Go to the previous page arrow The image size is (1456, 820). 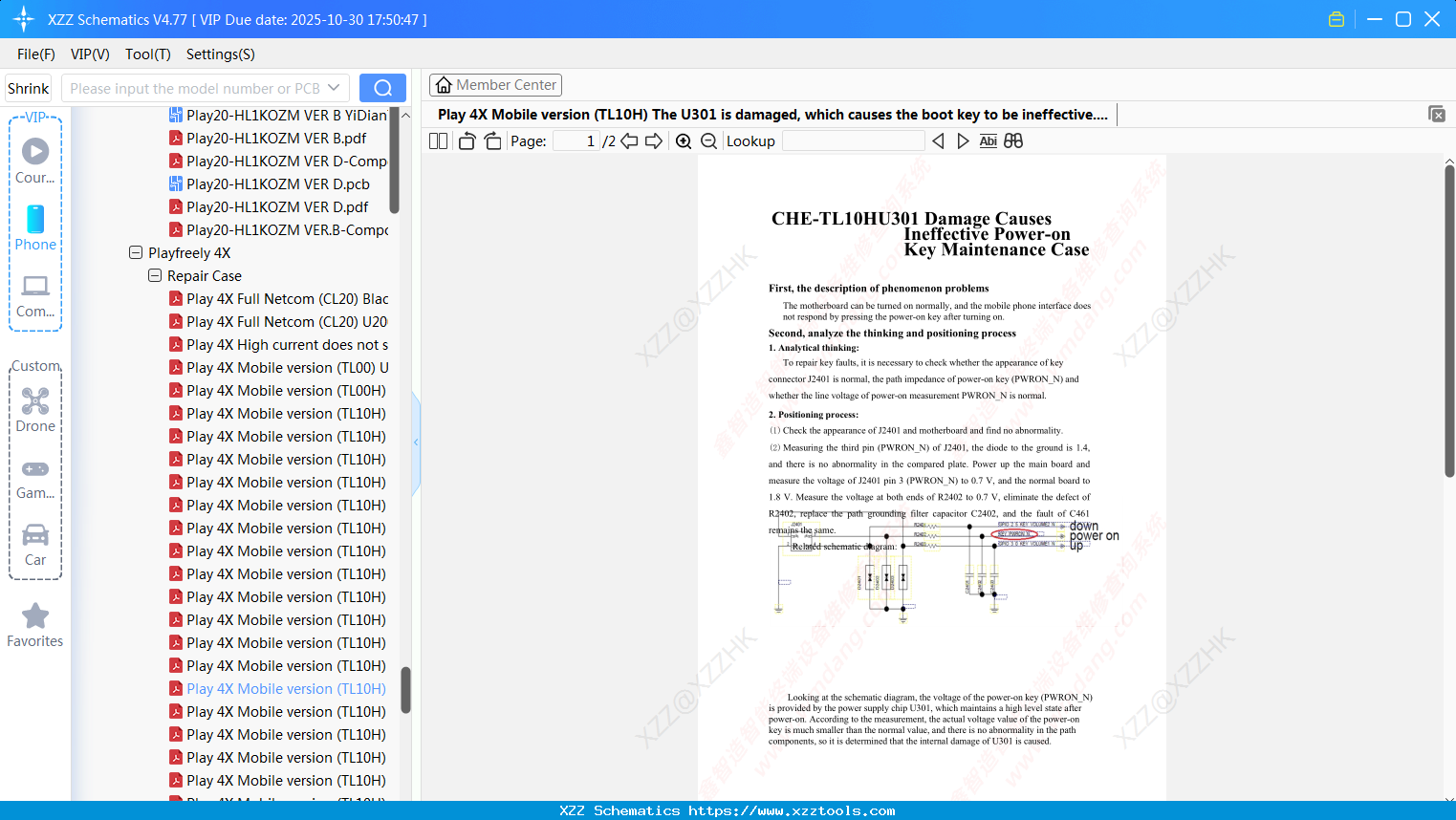click(x=629, y=140)
